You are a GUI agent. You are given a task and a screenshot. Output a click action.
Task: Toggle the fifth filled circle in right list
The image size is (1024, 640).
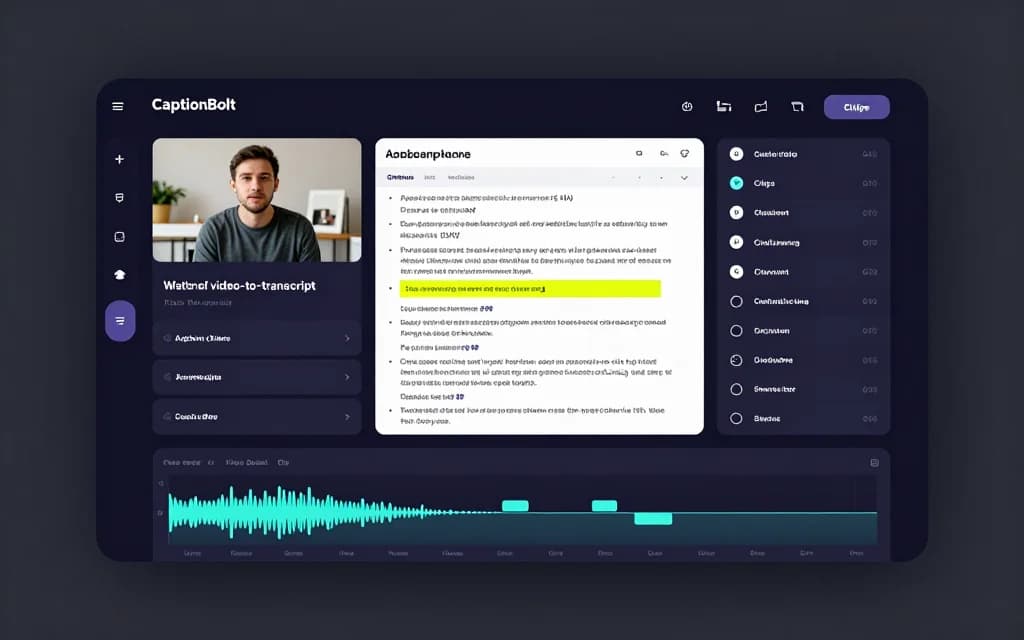tap(736, 272)
